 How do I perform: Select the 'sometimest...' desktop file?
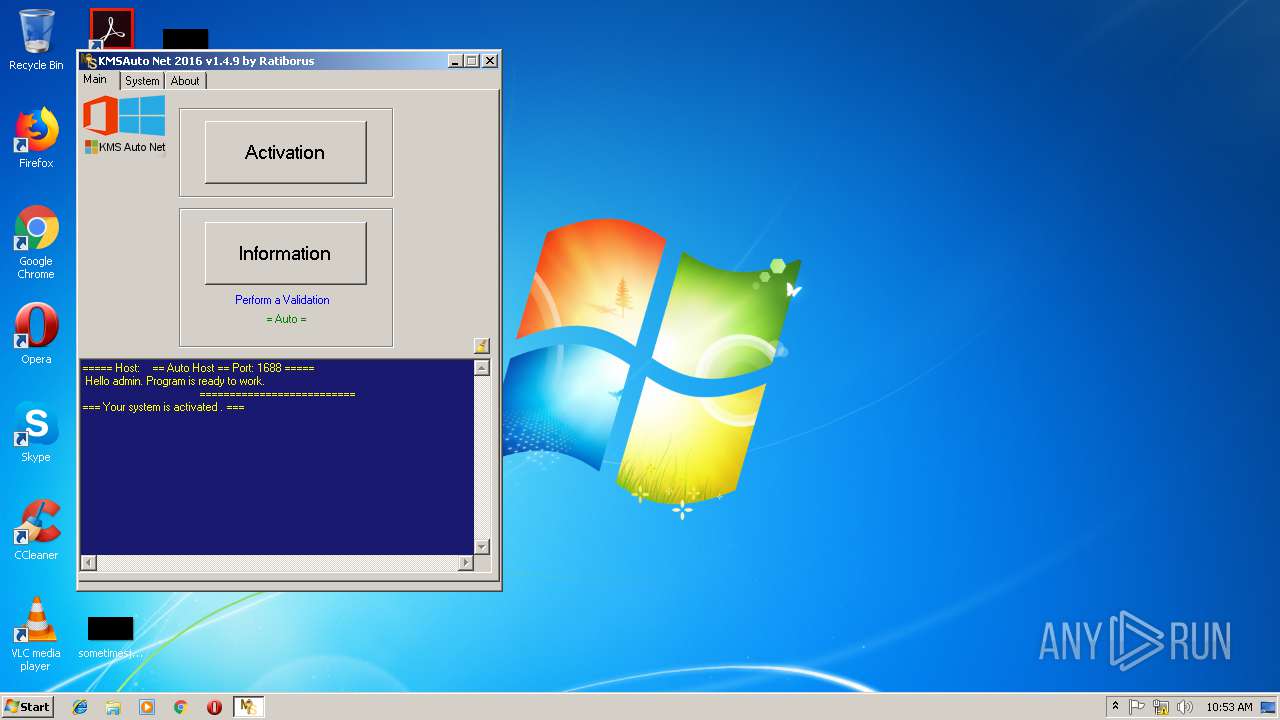point(110,638)
